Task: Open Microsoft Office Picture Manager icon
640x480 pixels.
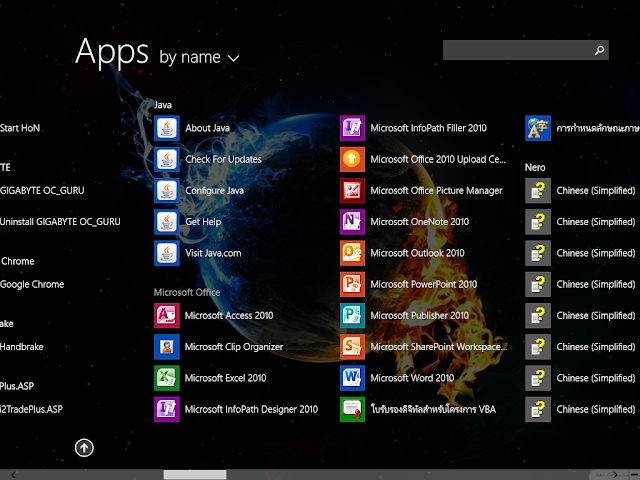Action: [352, 191]
